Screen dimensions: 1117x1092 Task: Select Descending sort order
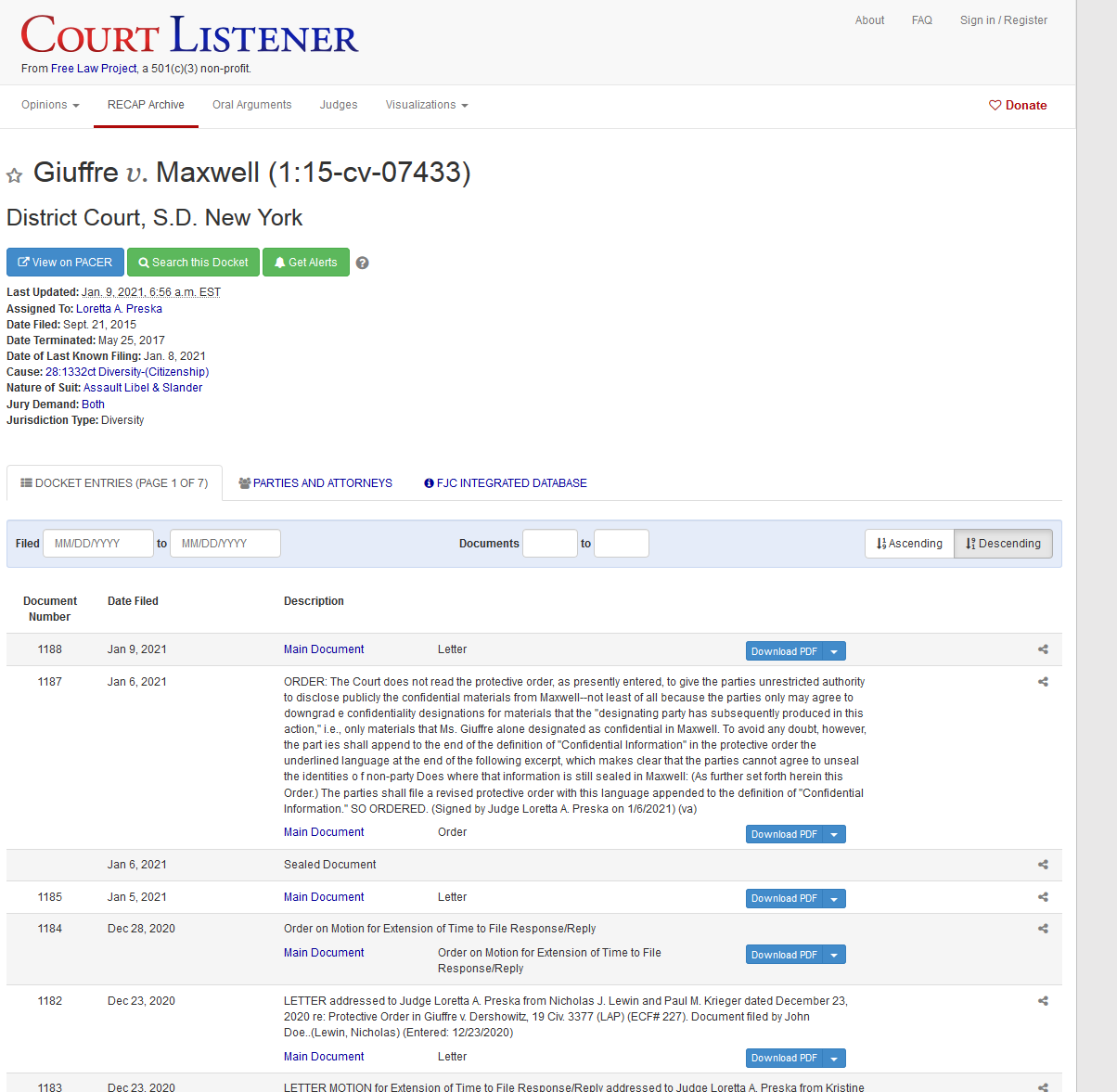click(1003, 544)
